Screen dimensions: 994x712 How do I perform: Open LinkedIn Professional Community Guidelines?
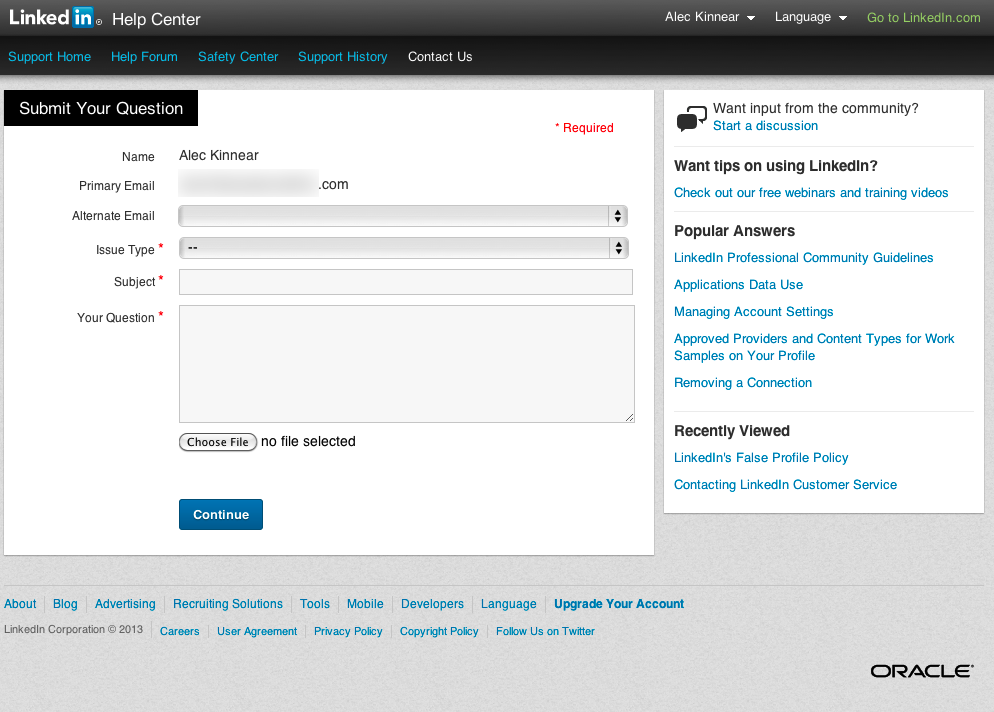[803, 257]
